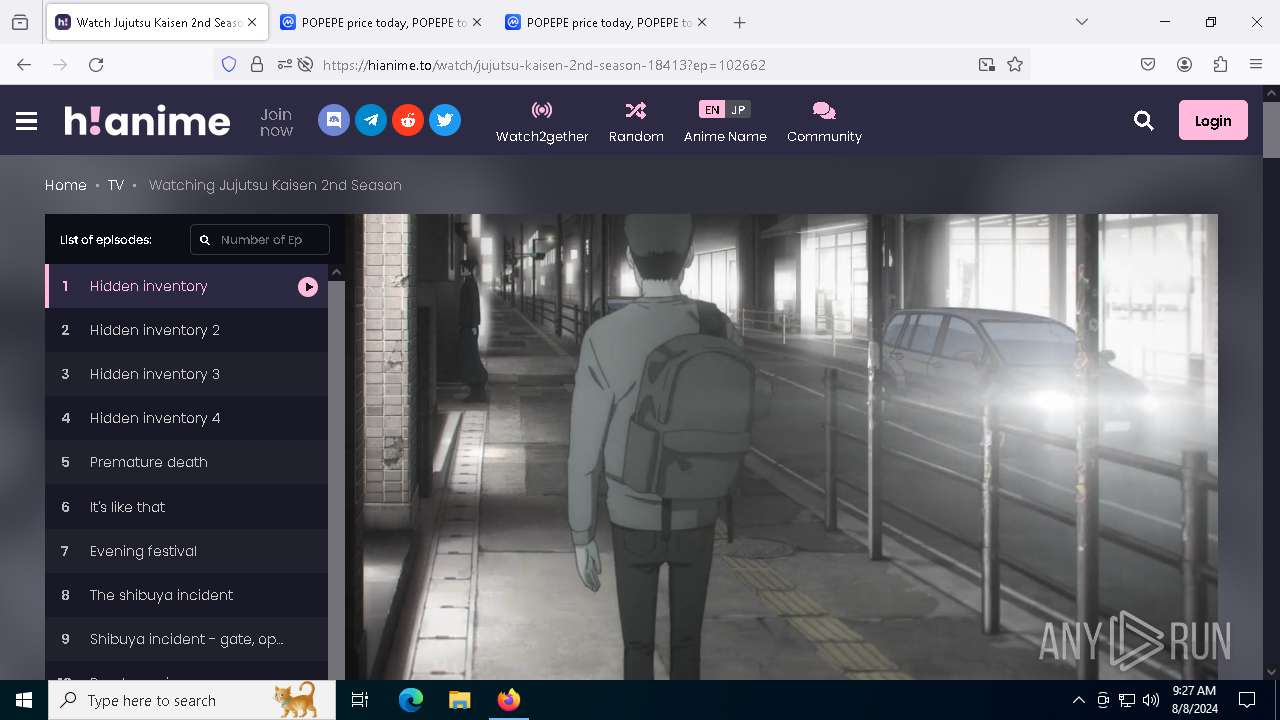Toggle picture-in-picture icon in address bar

click(987, 64)
